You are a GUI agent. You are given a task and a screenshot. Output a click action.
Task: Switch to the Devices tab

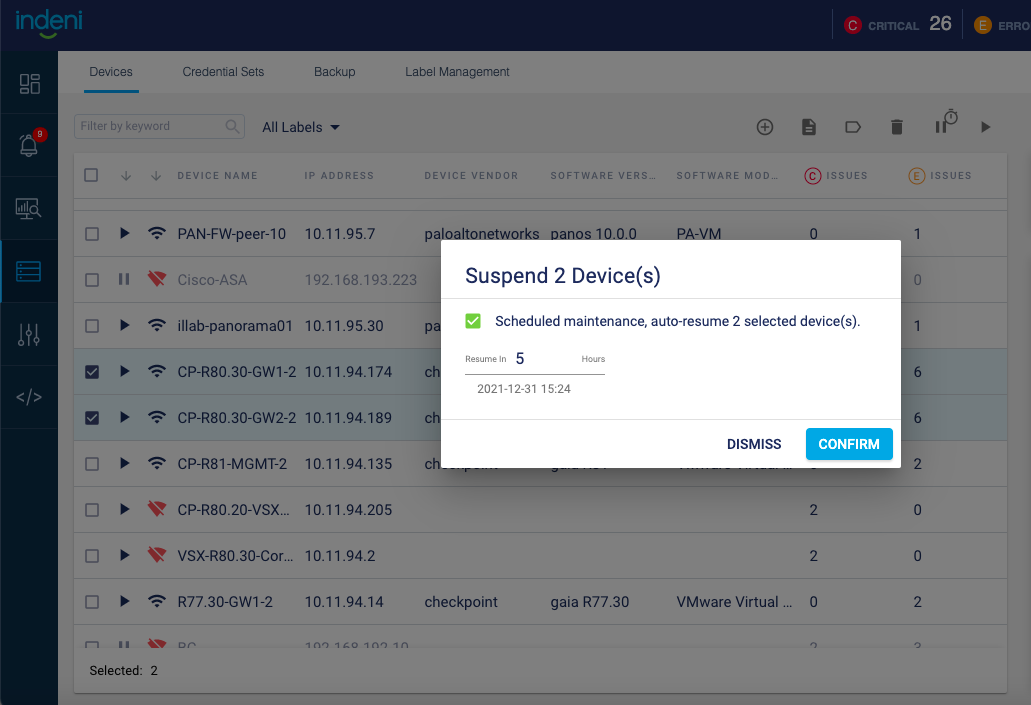tap(111, 72)
